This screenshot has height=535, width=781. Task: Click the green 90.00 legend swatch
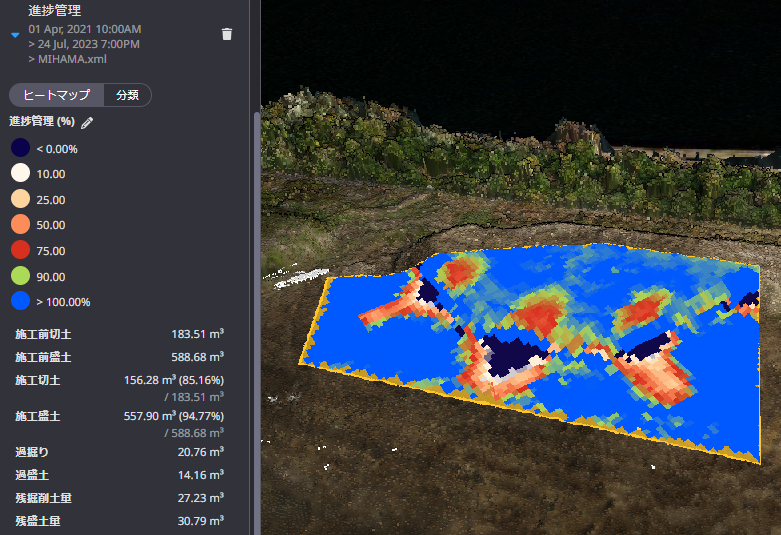pos(20,276)
